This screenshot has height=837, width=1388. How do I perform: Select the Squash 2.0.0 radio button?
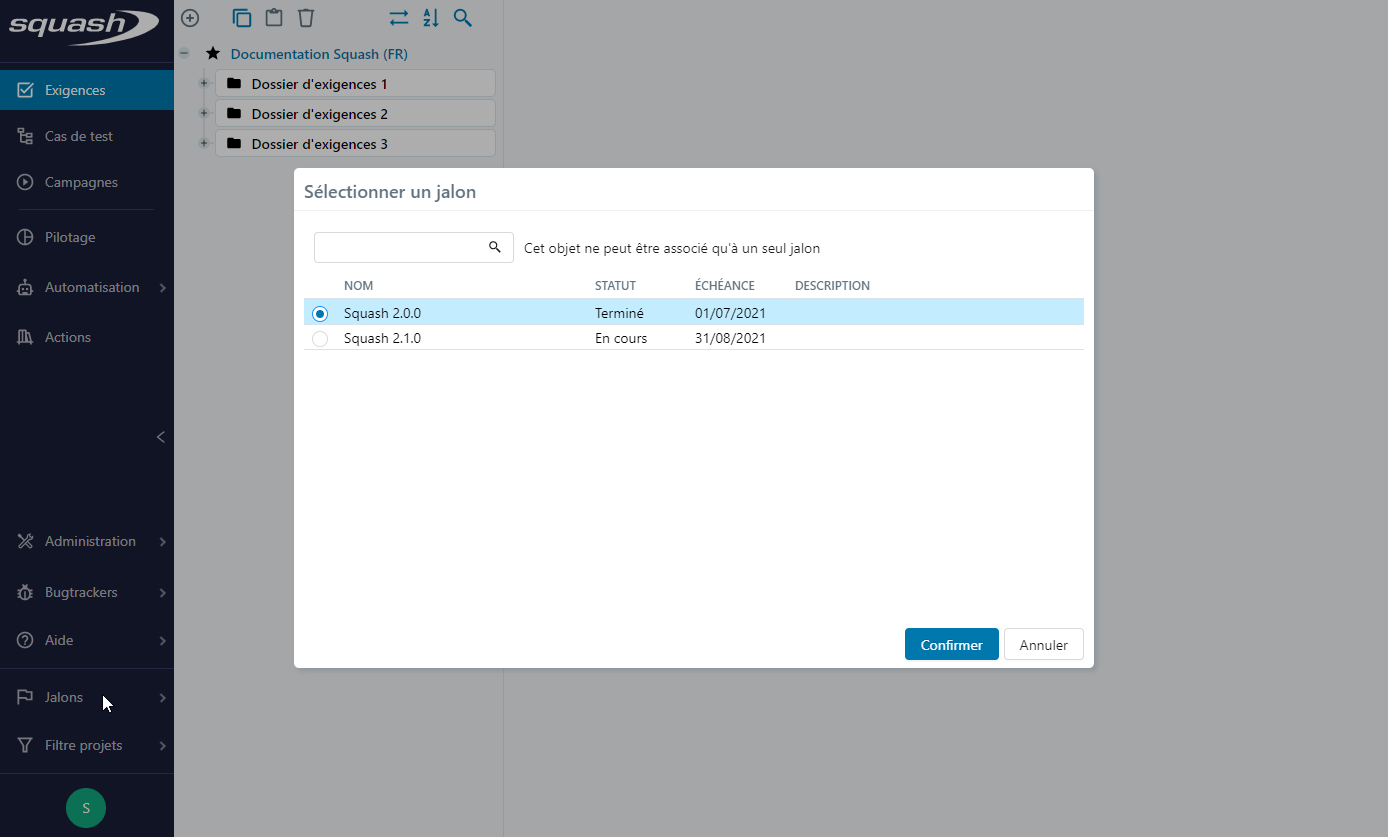click(320, 313)
